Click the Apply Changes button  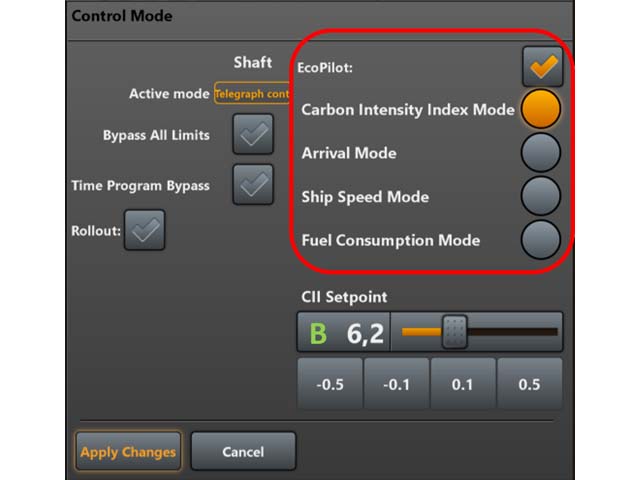tap(128, 452)
